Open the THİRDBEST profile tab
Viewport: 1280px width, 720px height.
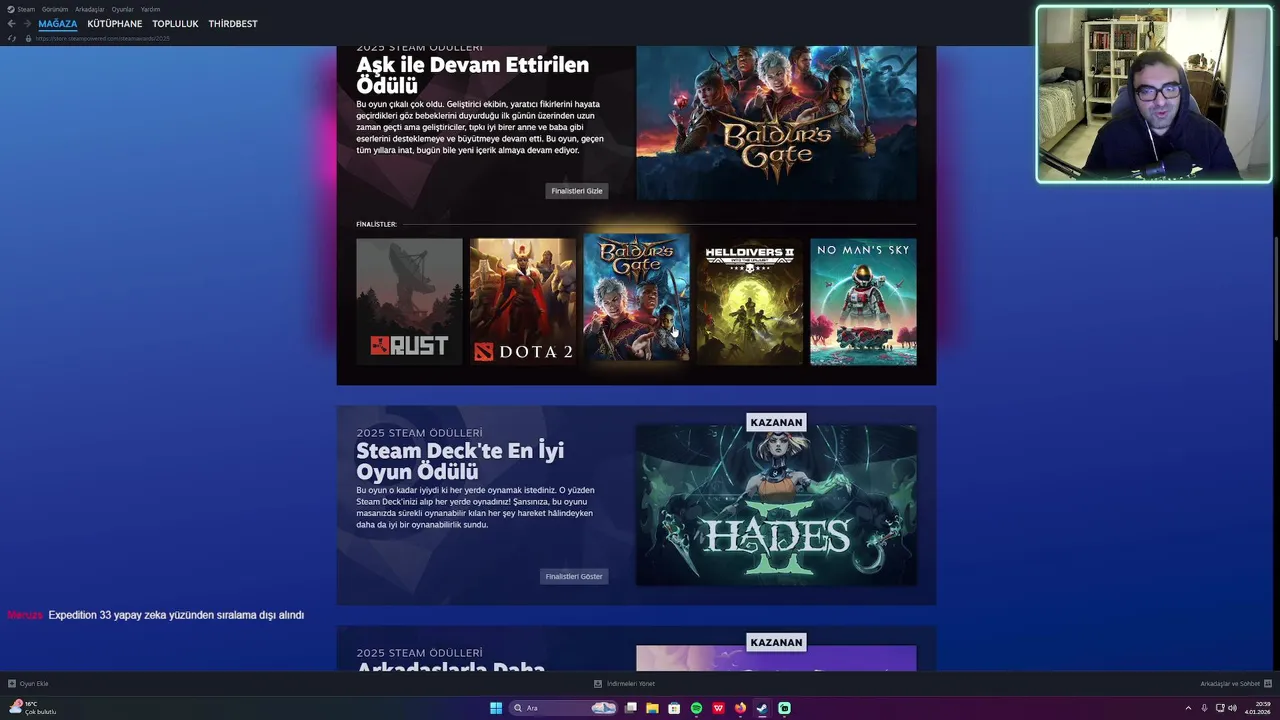point(233,24)
